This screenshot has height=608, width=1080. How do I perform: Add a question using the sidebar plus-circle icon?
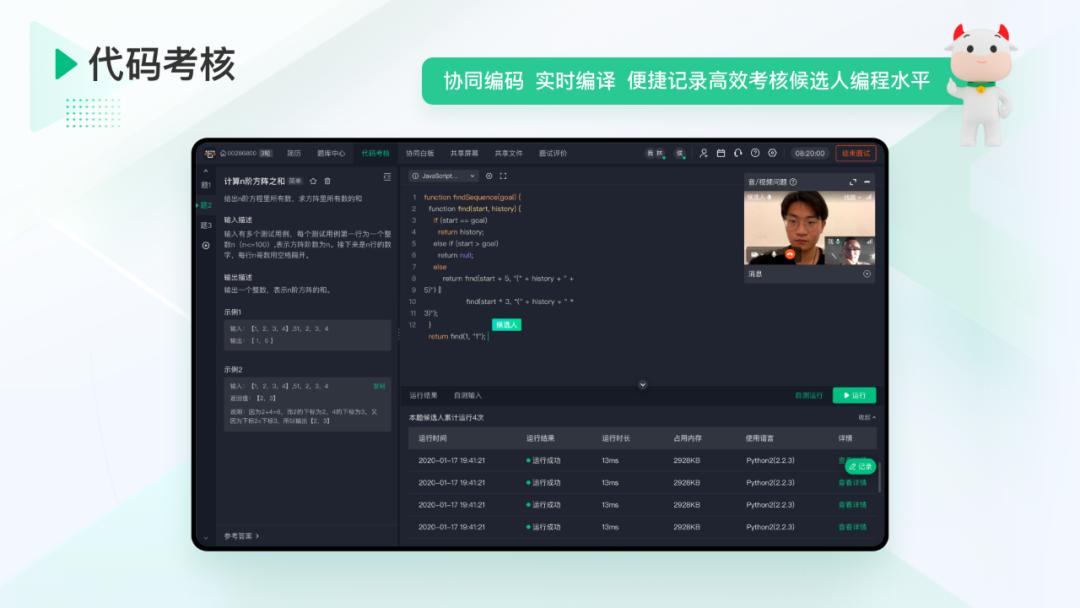pyautogui.click(x=205, y=245)
